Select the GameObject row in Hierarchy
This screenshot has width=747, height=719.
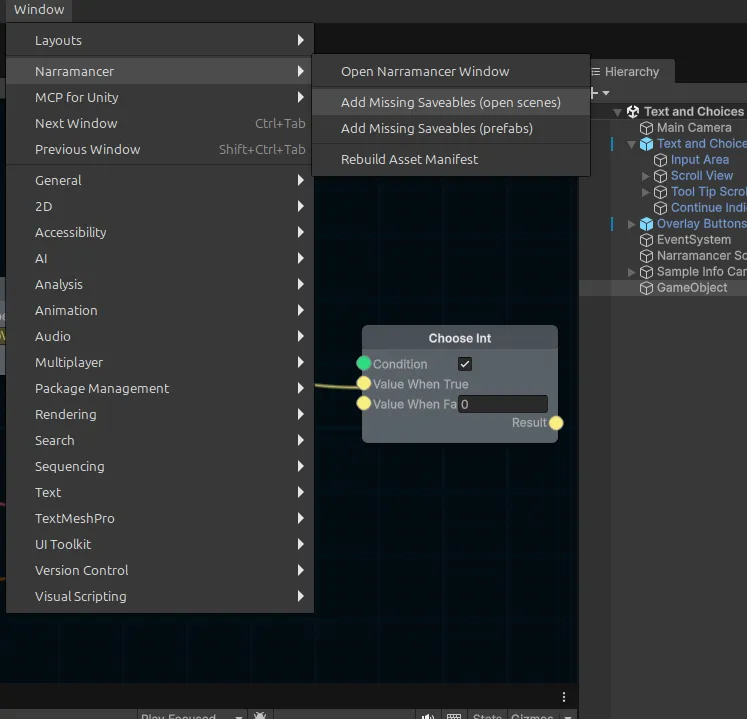click(x=663, y=288)
